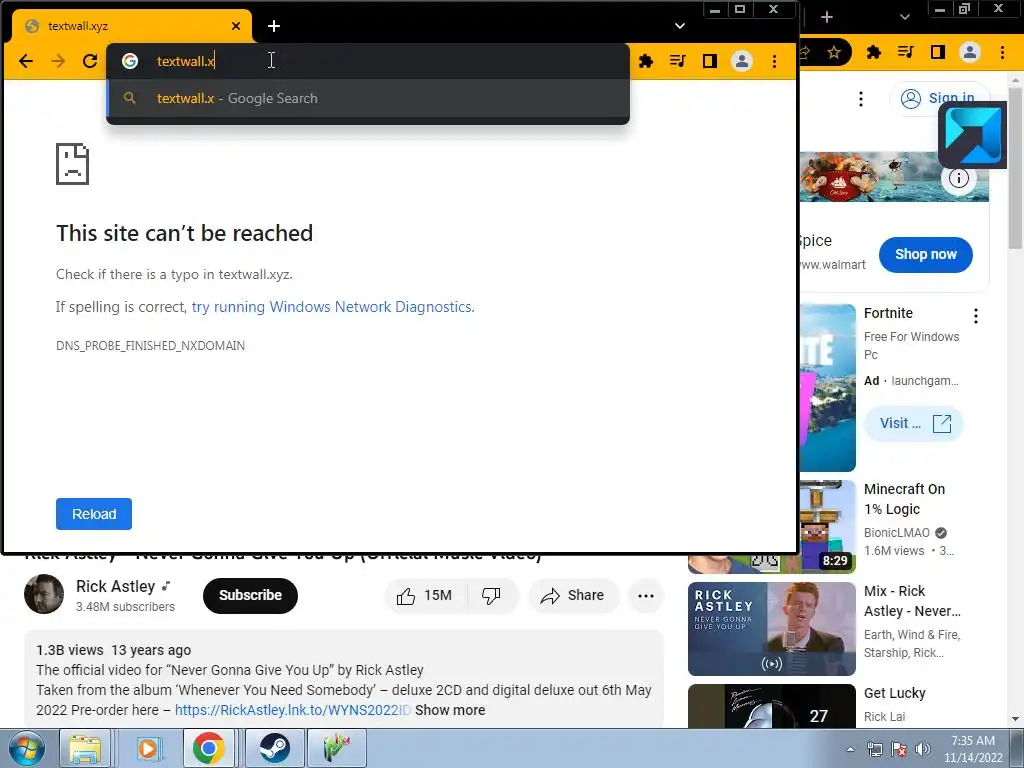The width and height of the screenshot is (1024, 768).
Task: Go back in front Chrome window
Action: 25,61
